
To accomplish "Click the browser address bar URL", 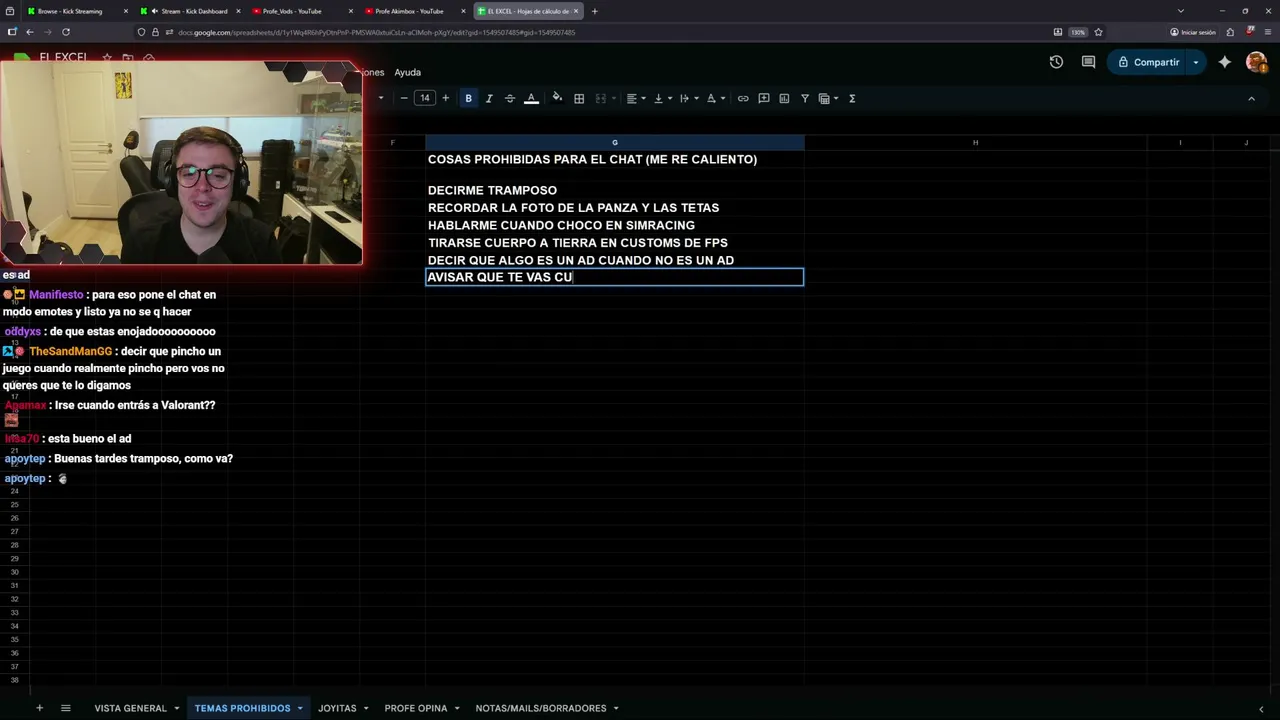I will [x=377, y=32].
